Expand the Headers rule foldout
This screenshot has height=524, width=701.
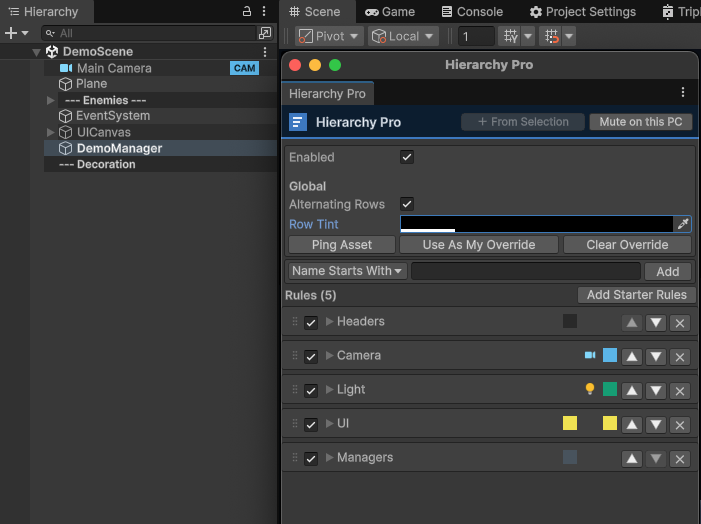tap(329, 321)
